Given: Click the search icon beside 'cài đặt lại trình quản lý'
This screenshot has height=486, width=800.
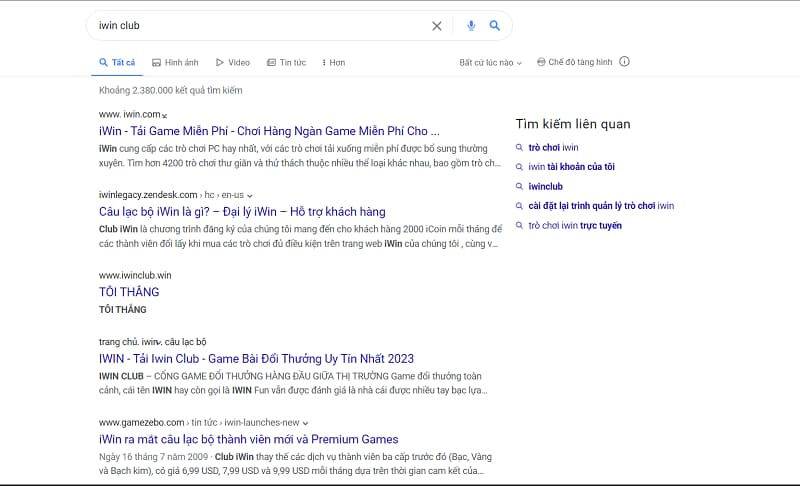Looking at the screenshot, I should [x=519, y=206].
